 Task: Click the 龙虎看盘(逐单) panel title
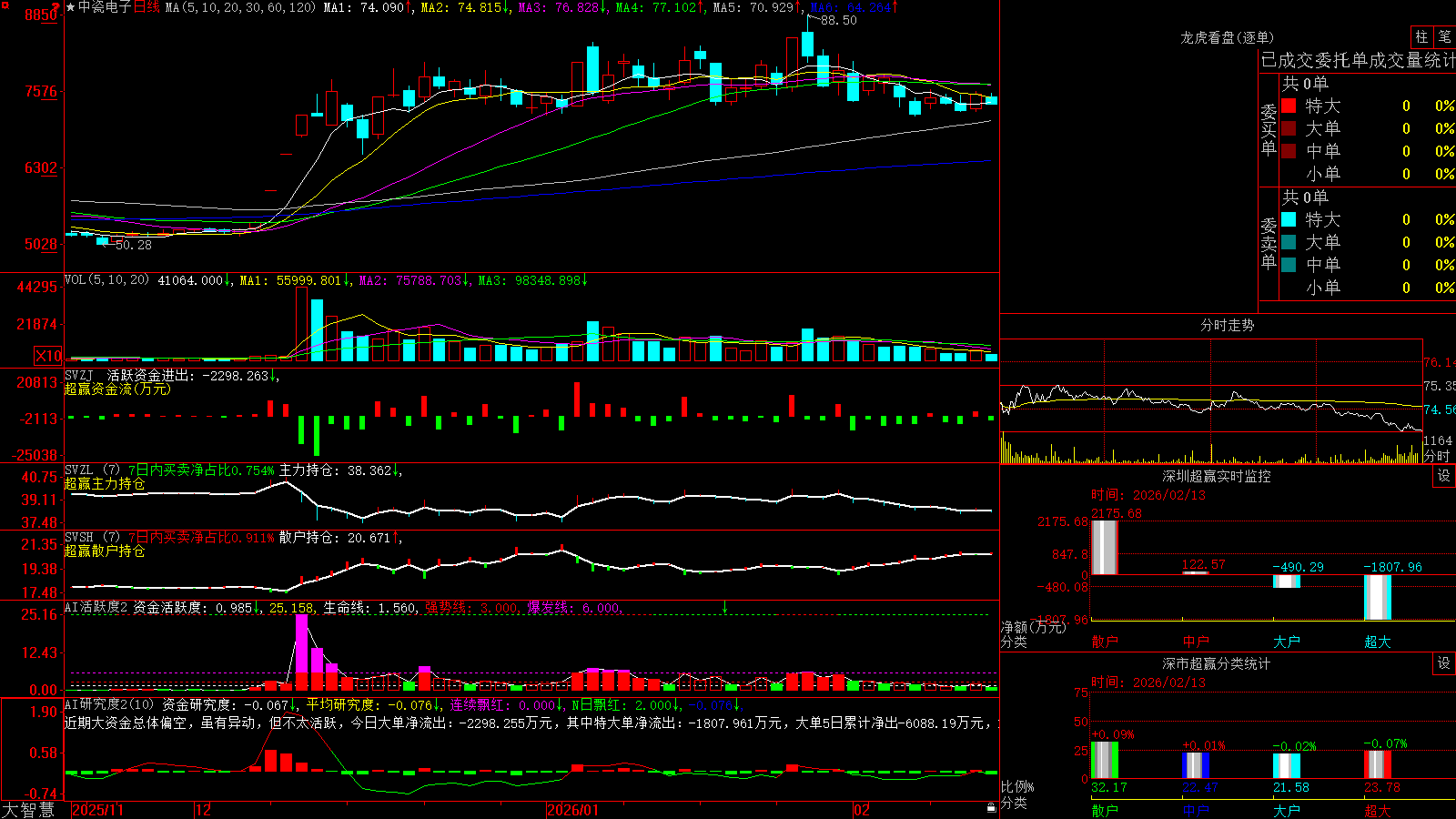[x=1227, y=37]
